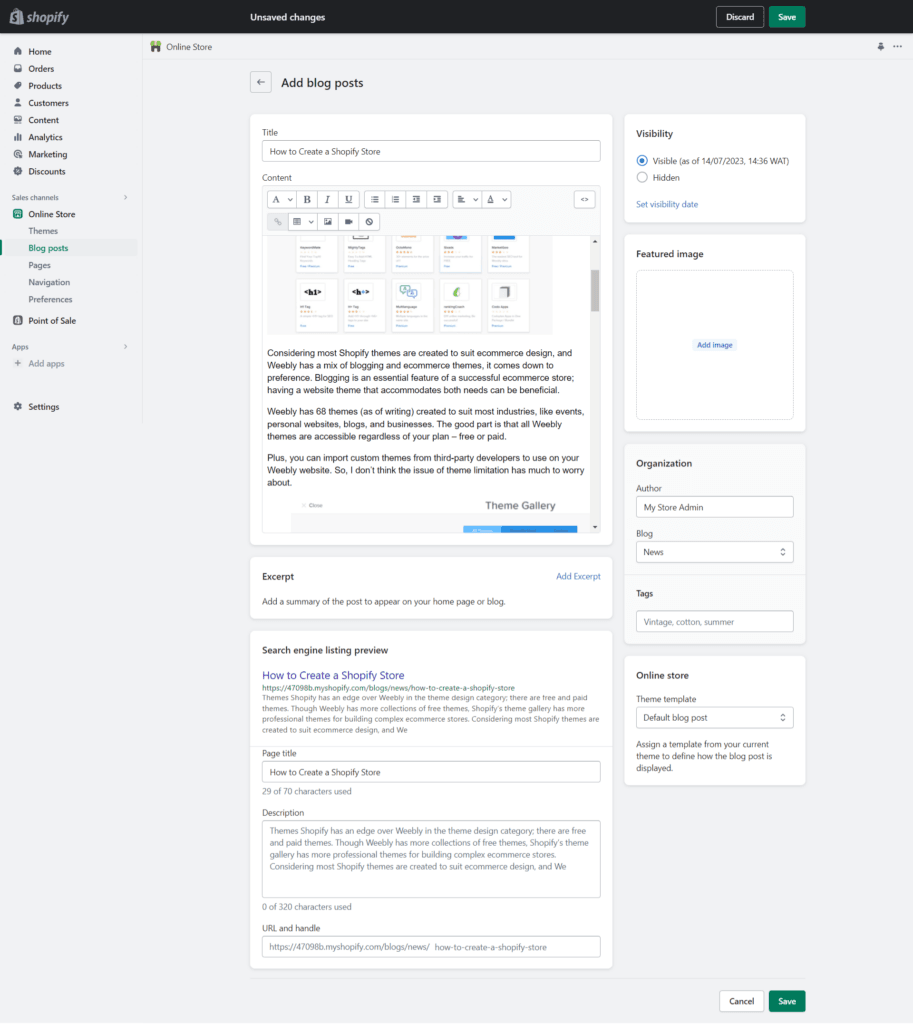913x1024 pixels.
Task: Open the Blog dropdown showing News
Action: [714, 551]
